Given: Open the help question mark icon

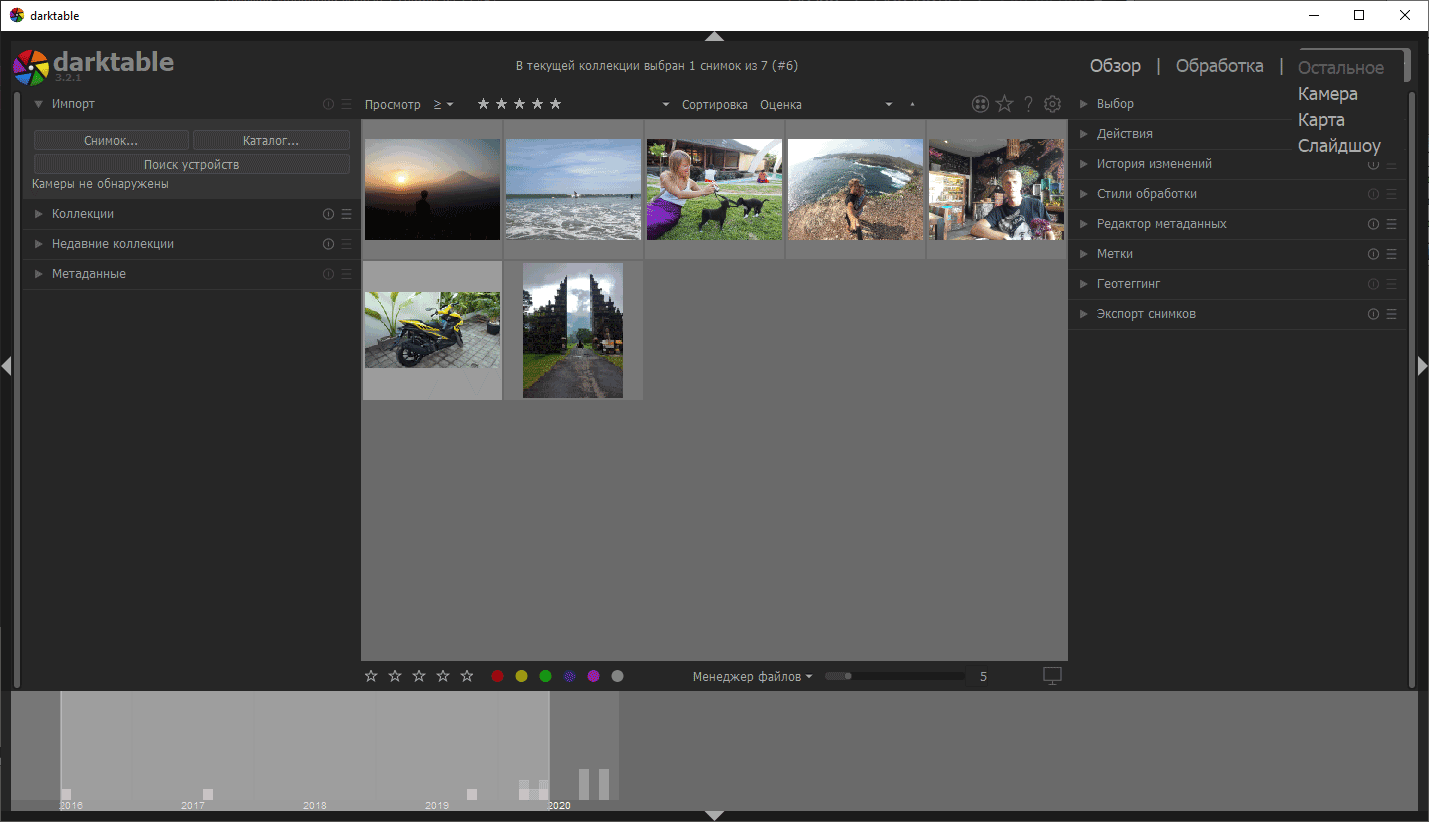Looking at the screenshot, I should (x=1028, y=104).
